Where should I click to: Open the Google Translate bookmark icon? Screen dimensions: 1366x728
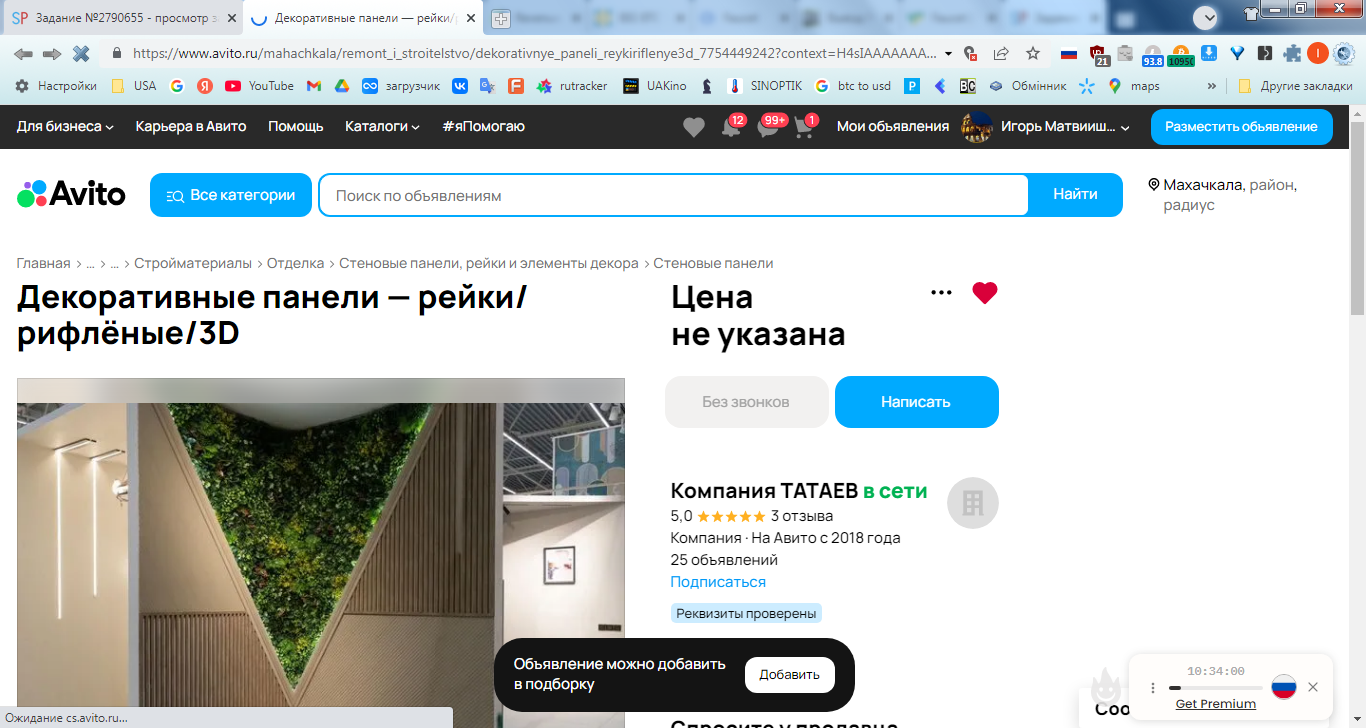click(x=487, y=86)
